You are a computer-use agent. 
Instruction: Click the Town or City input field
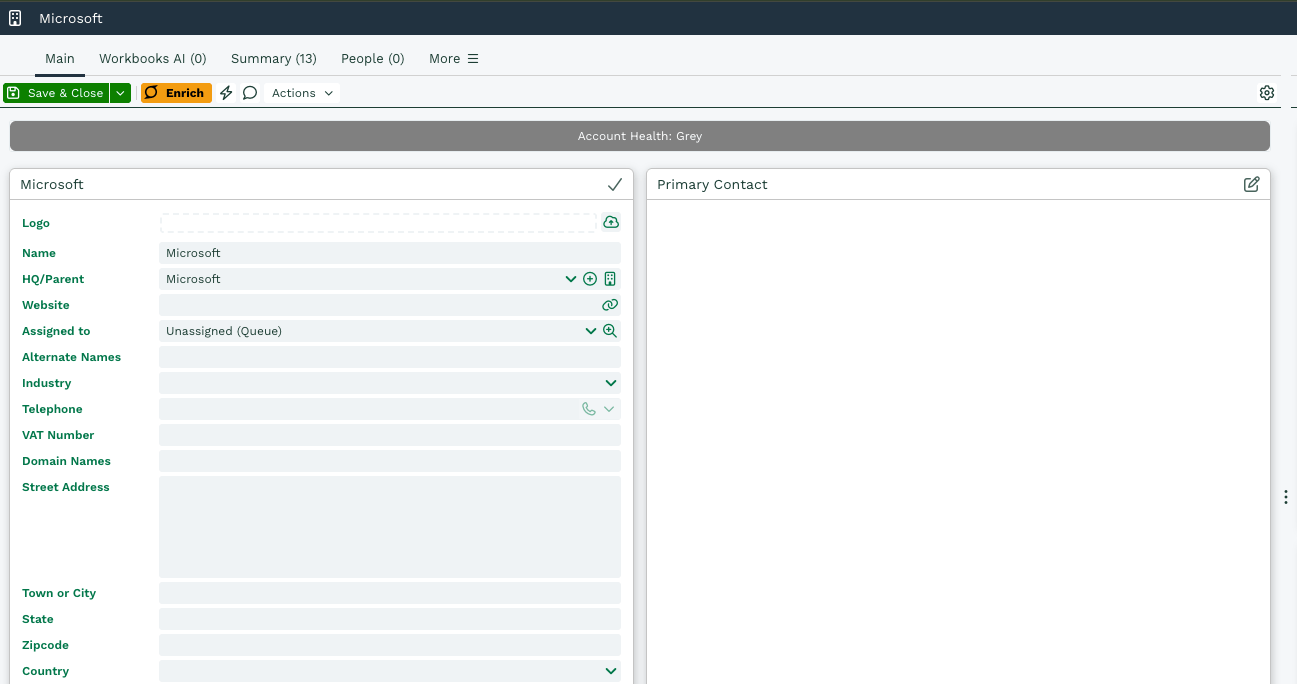point(390,593)
